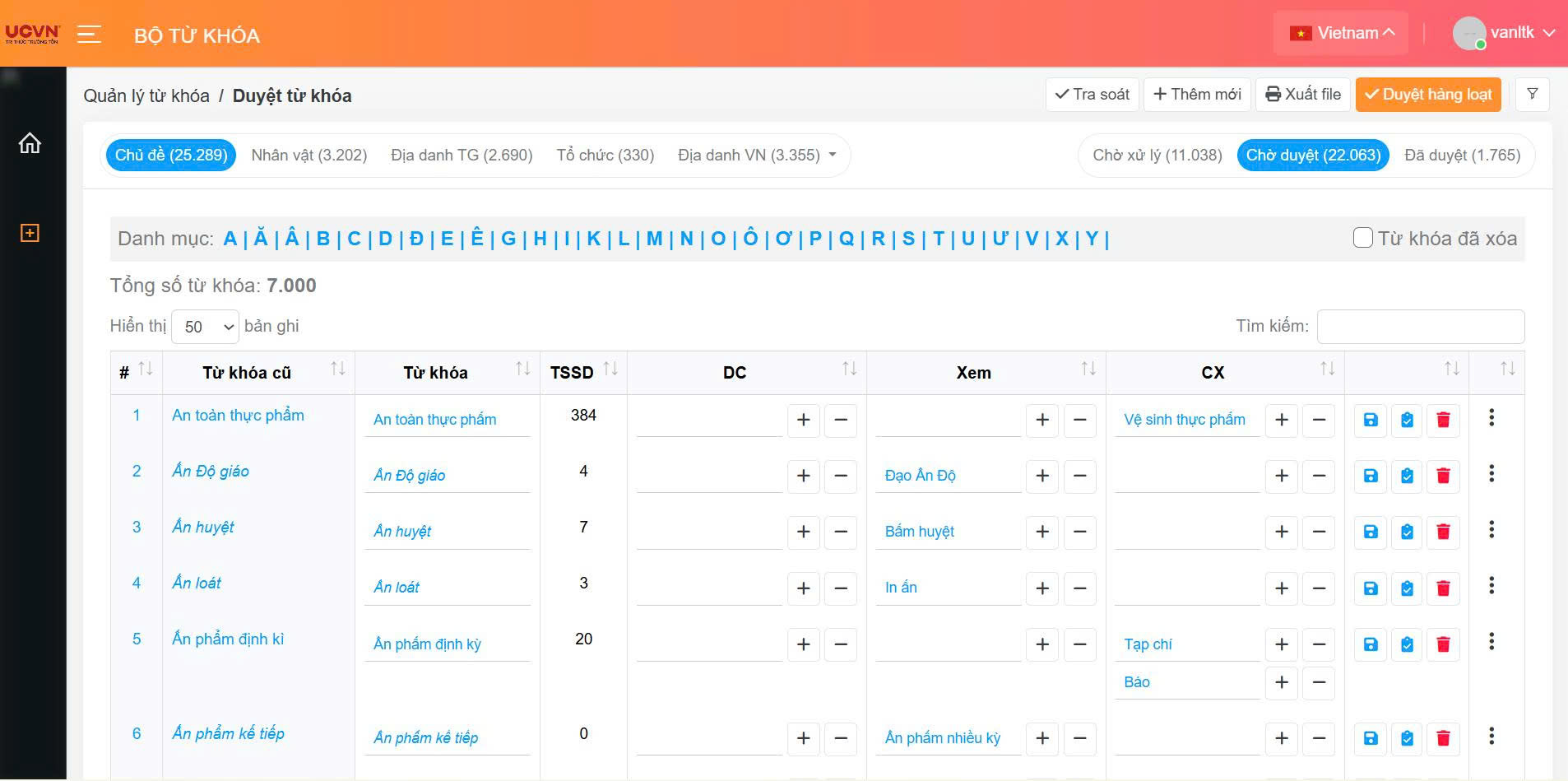This screenshot has width=1568, height=781.
Task: Sort by the Xem column
Action: point(986,372)
